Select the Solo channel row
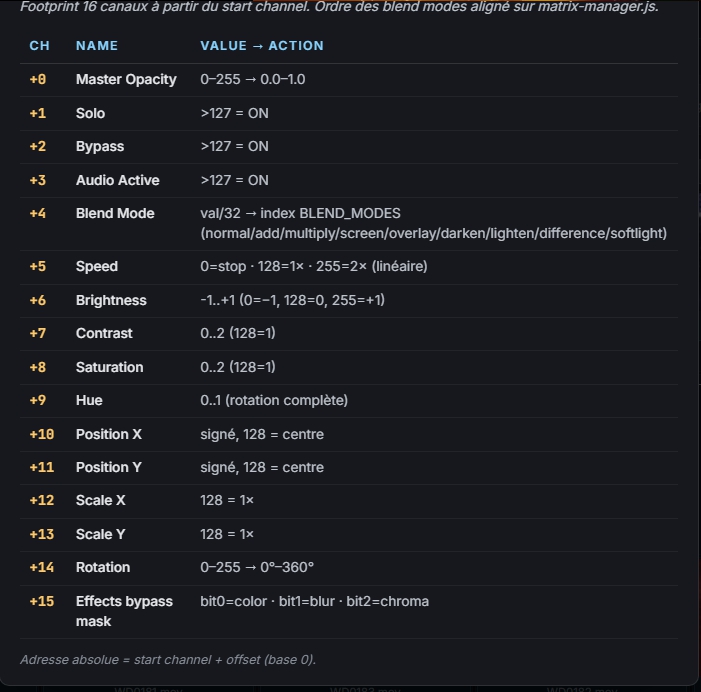Image resolution: width=701 pixels, height=692 pixels. [x=349, y=114]
